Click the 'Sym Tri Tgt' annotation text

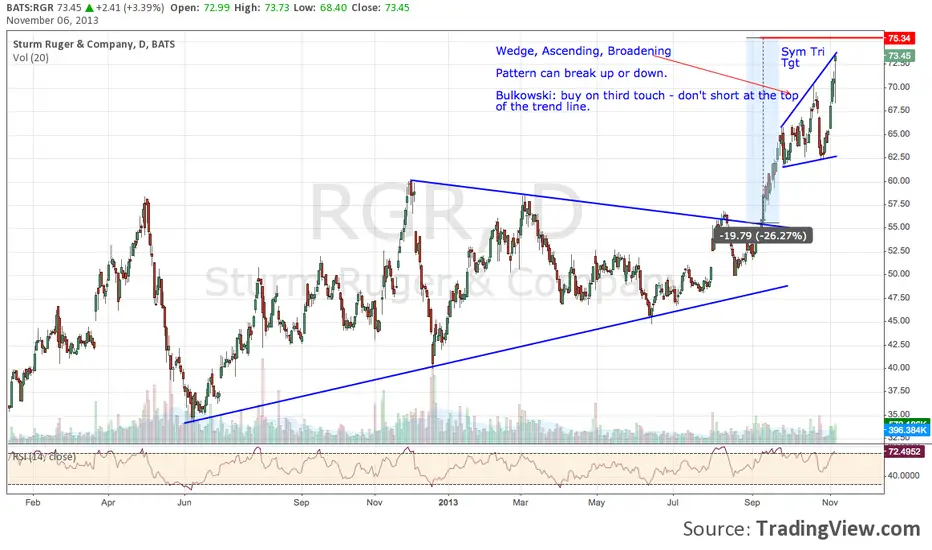tap(802, 57)
